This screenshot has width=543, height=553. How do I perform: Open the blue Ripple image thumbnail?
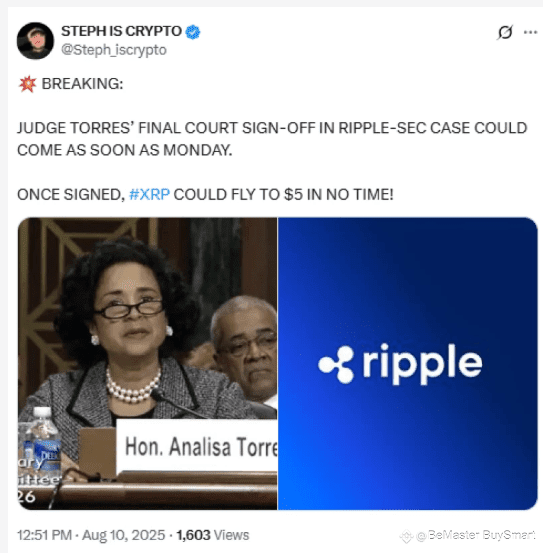pyautogui.click(x=408, y=364)
